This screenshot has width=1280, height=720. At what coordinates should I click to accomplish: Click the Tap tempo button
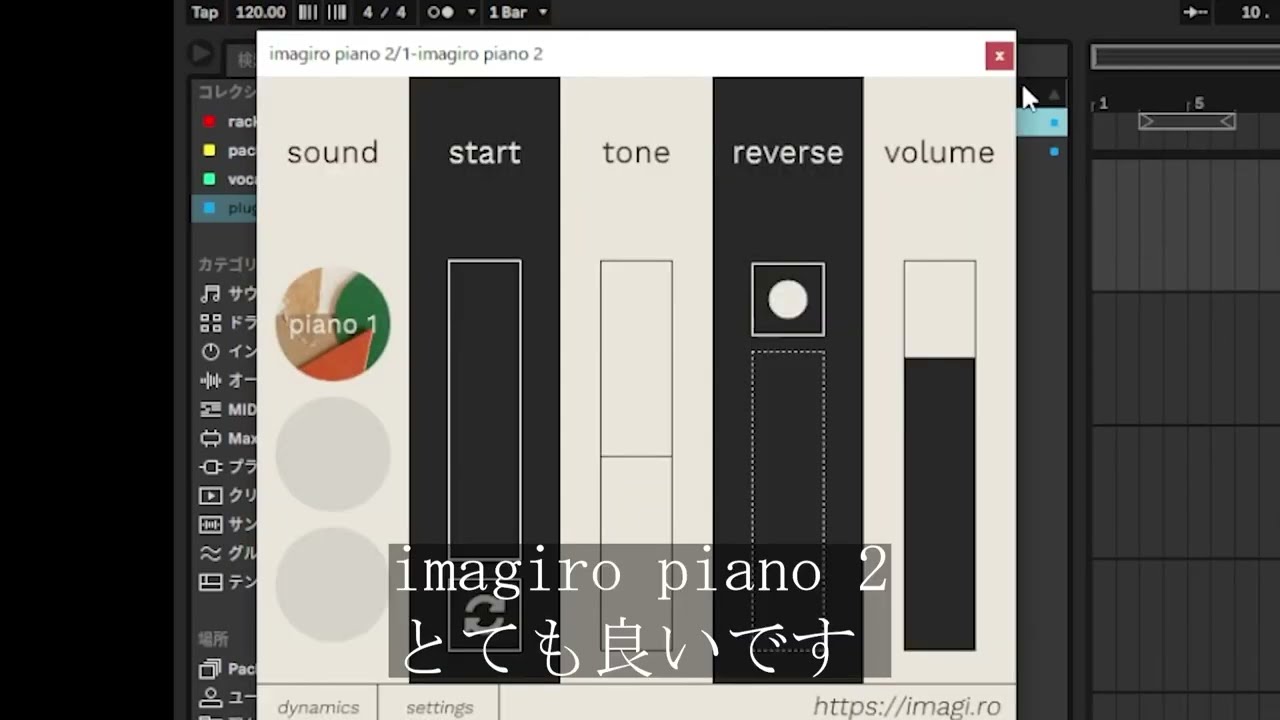coord(205,12)
